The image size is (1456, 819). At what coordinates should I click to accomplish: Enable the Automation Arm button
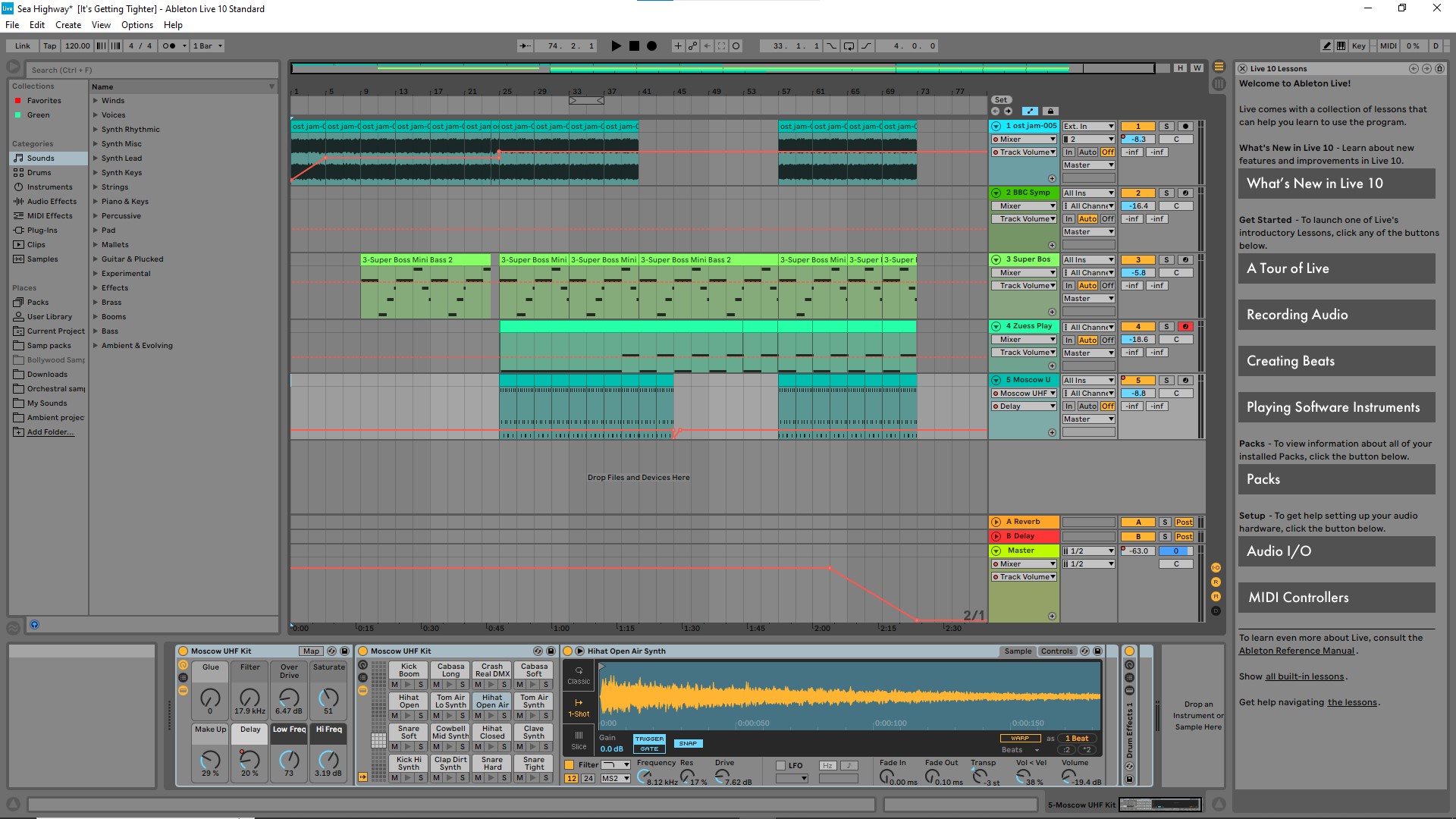pyautogui.click(x=692, y=46)
